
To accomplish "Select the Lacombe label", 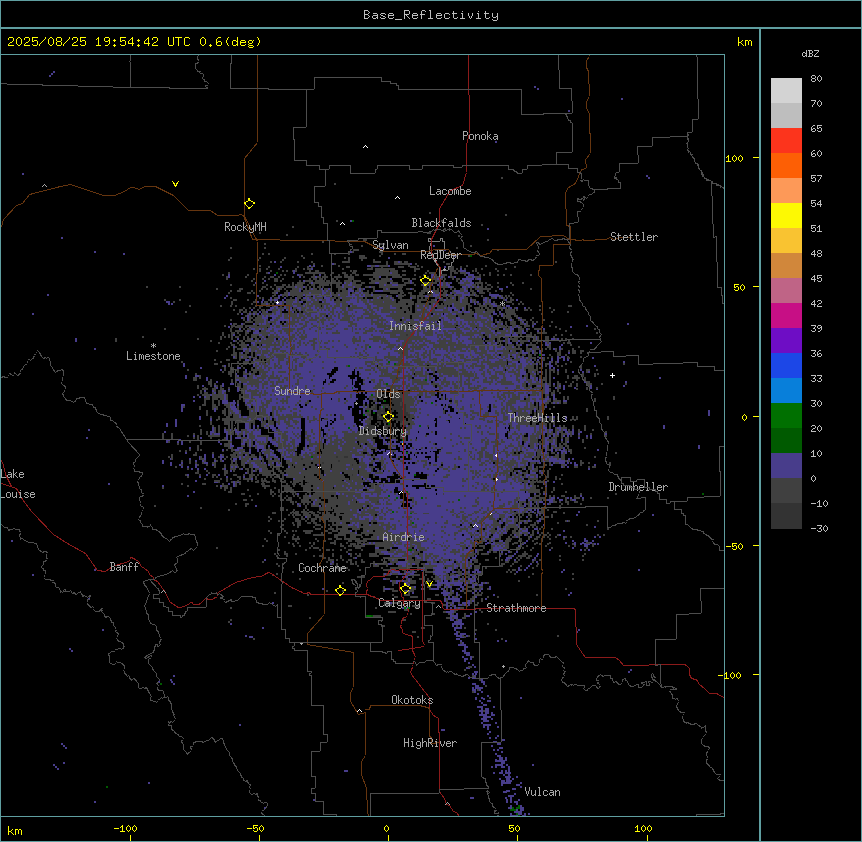I will (450, 191).
